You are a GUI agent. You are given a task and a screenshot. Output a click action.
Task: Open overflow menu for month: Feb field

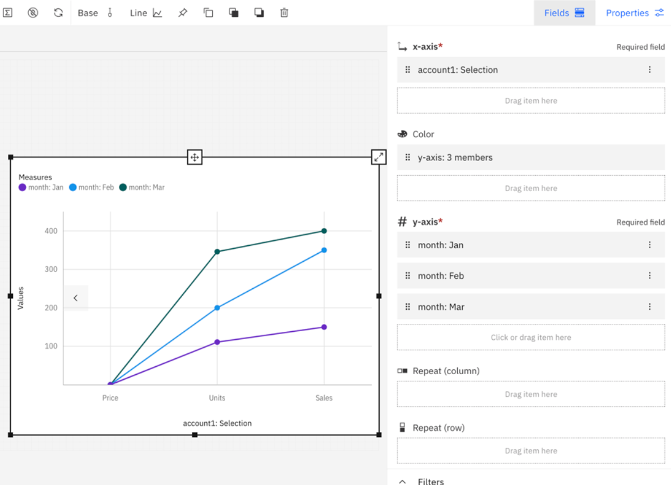click(650, 276)
